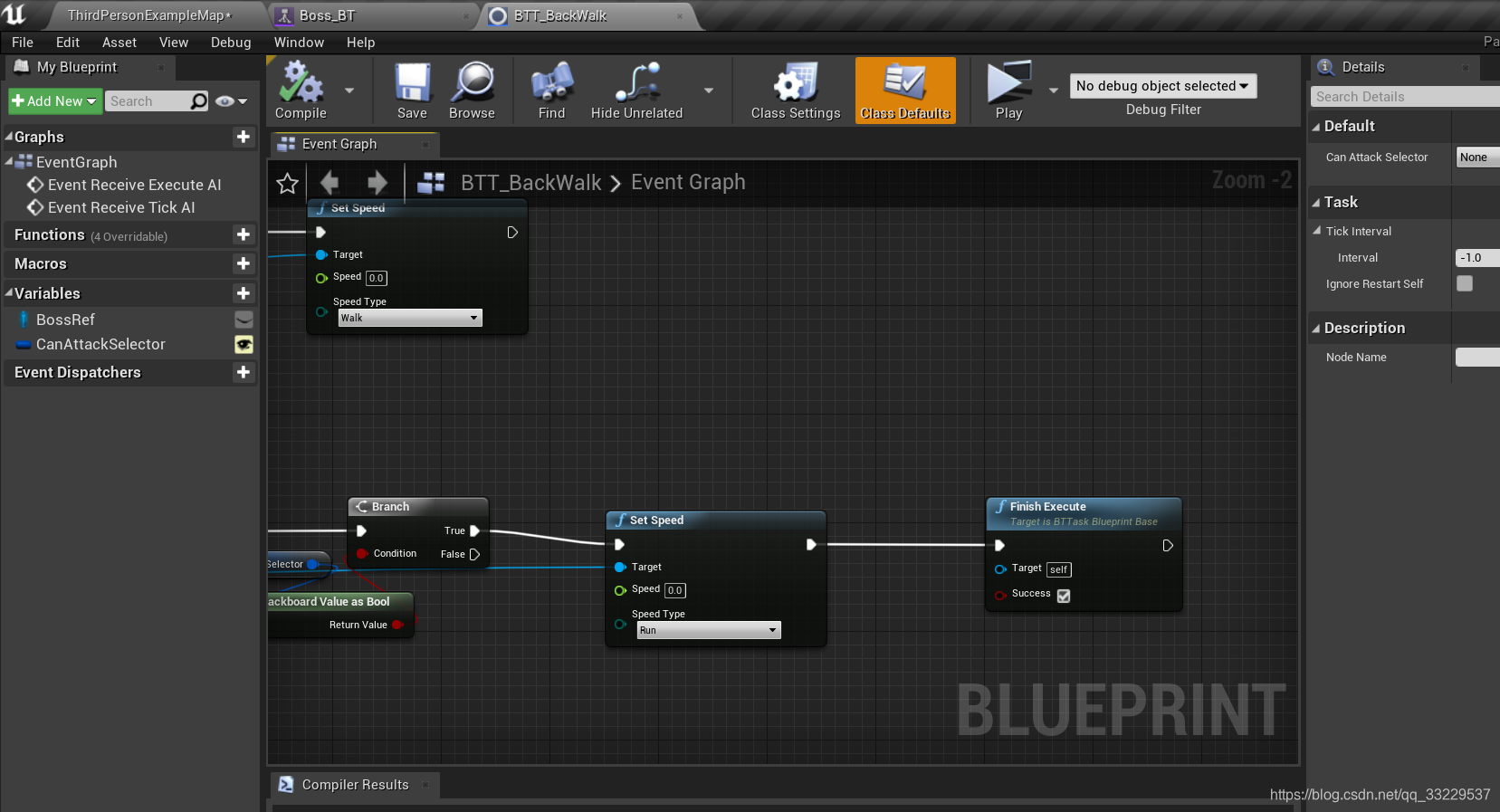This screenshot has height=812, width=1500.
Task: Click Branch node True output pin
Action: point(474,531)
